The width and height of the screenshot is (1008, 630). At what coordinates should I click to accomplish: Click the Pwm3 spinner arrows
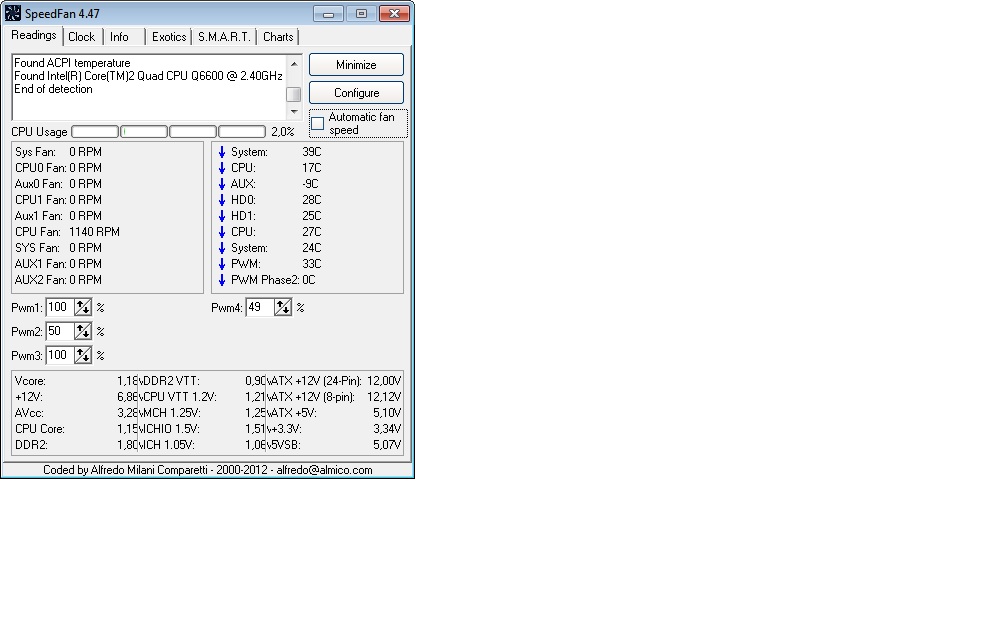pyautogui.click(x=83, y=355)
